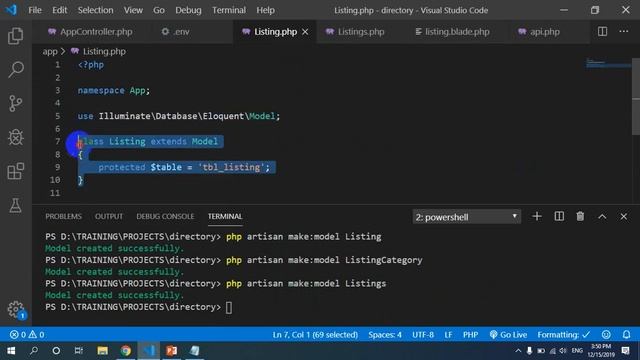Click the split editor icon
The width and height of the screenshot is (640, 360).
pyautogui.click(x=602, y=31)
